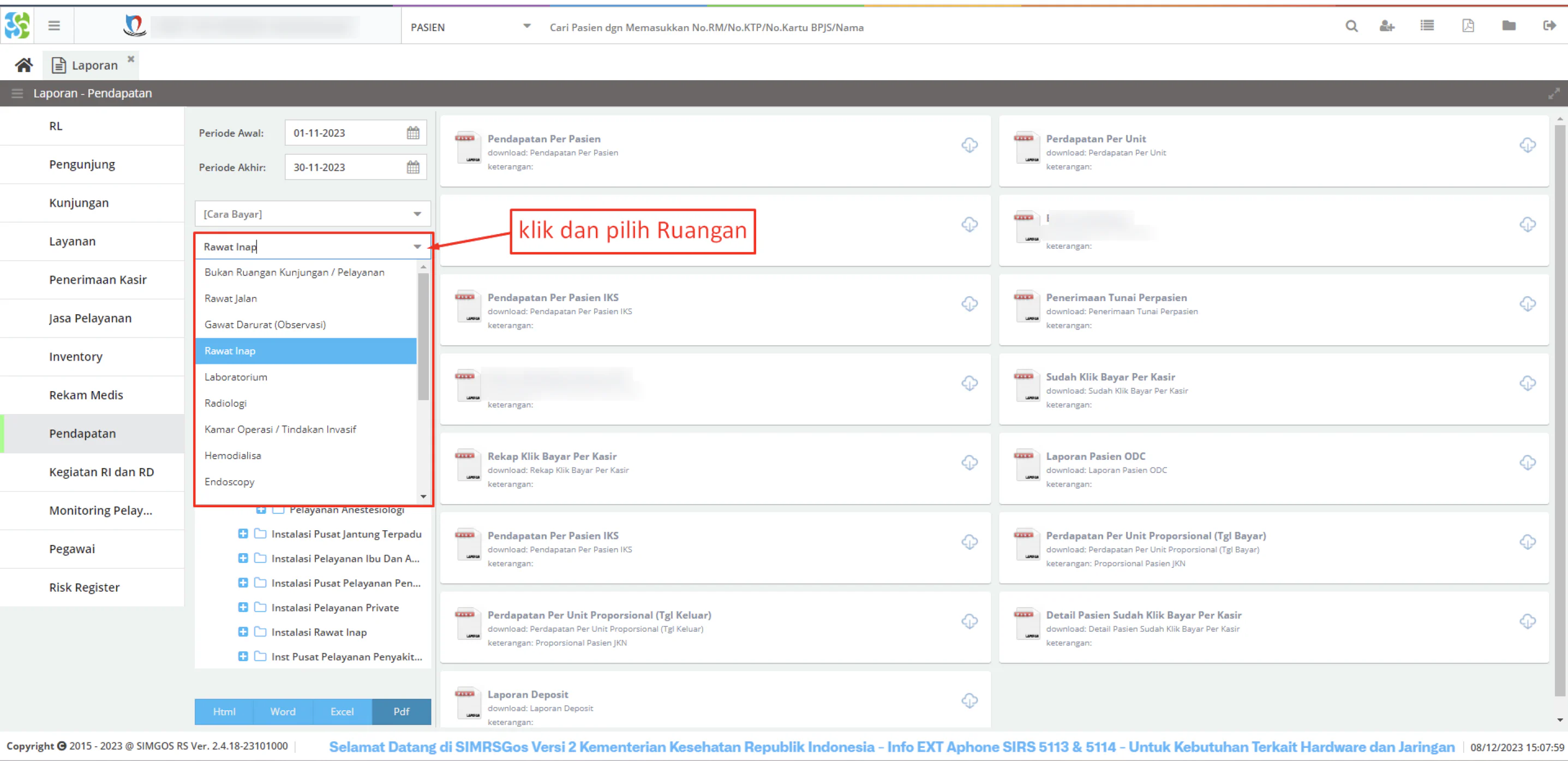
Task: Select Excel output format button
Action: coord(342,712)
